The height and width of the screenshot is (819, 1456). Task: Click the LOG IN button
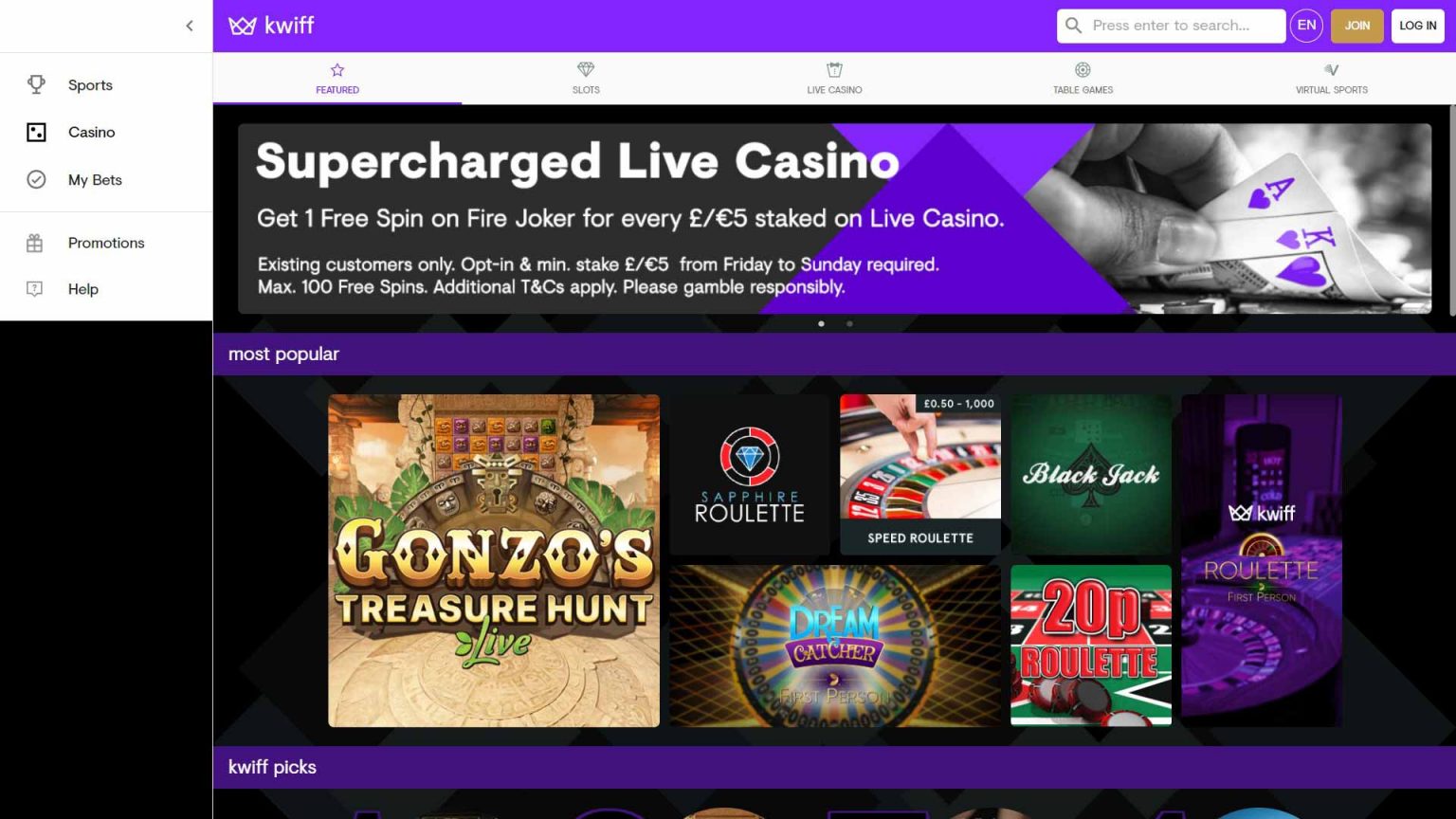[1418, 26]
